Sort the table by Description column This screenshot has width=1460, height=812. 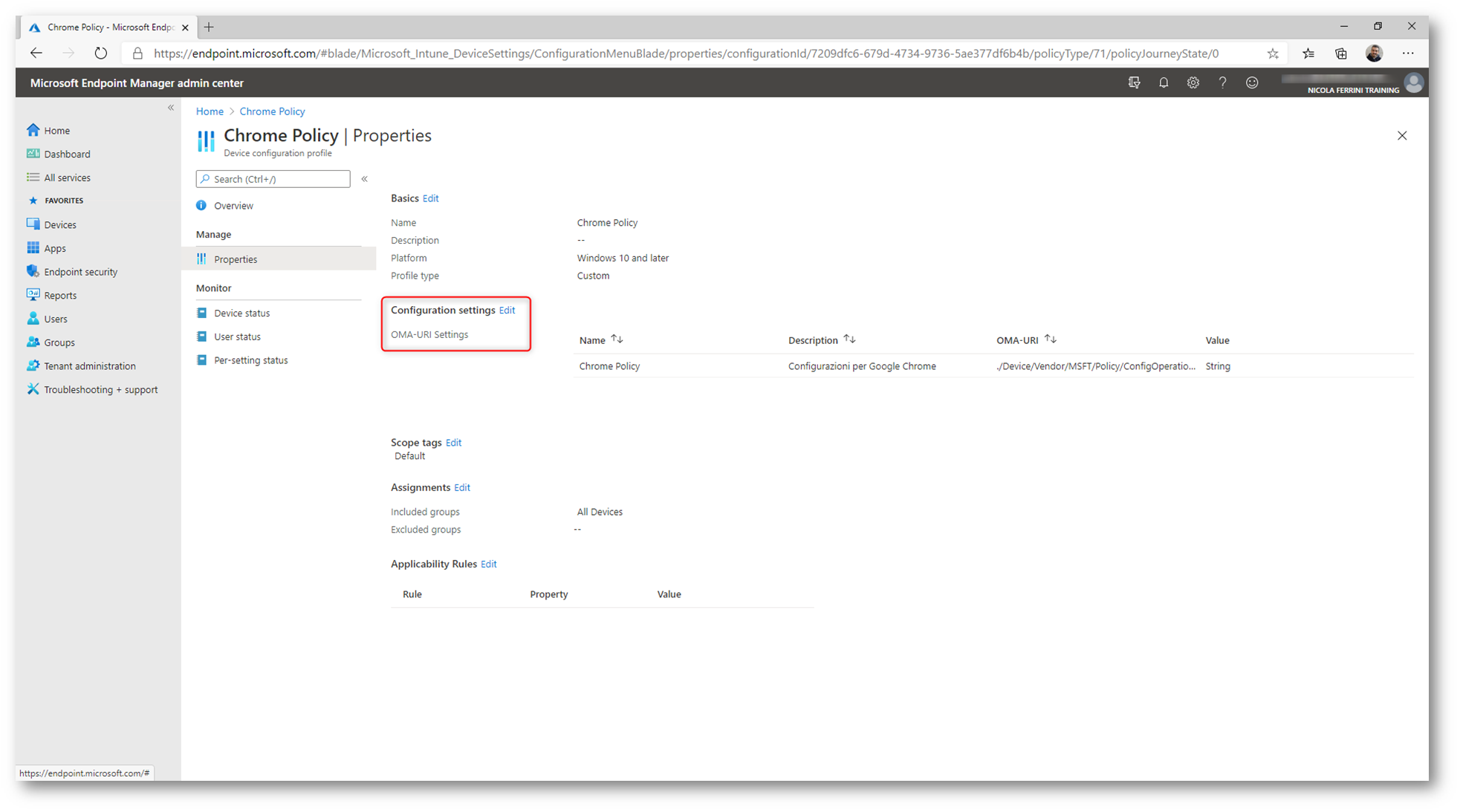coord(822,340)
